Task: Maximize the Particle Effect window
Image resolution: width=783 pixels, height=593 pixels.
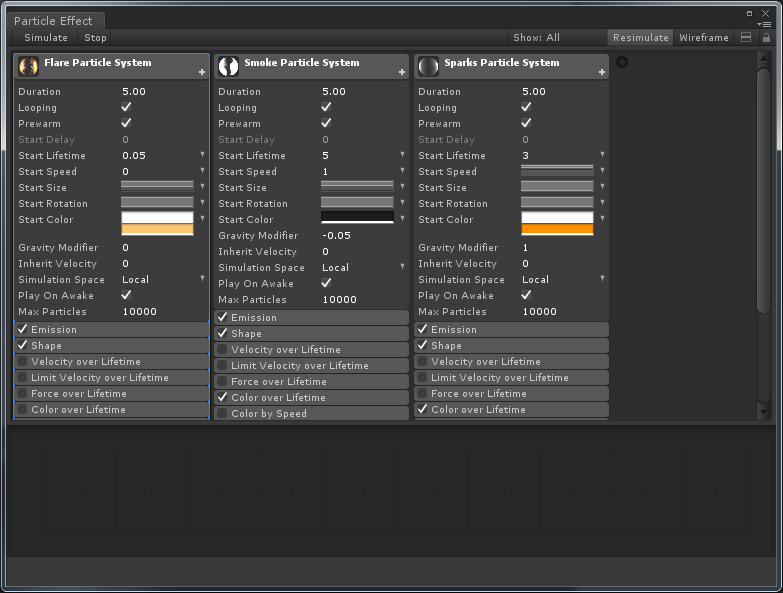Action: point(749,13)
